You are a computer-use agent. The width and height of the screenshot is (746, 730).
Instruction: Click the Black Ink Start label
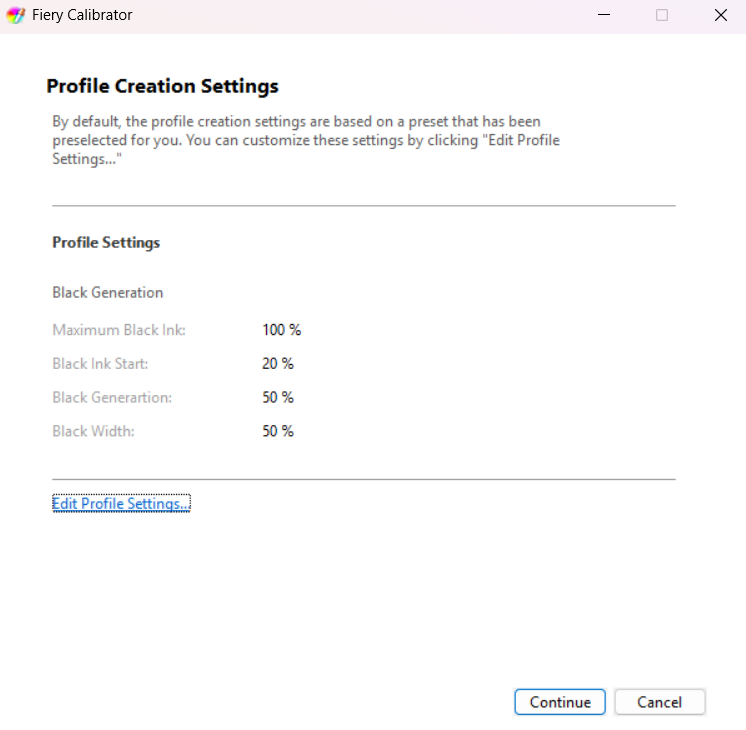click(x=101, y=364)
